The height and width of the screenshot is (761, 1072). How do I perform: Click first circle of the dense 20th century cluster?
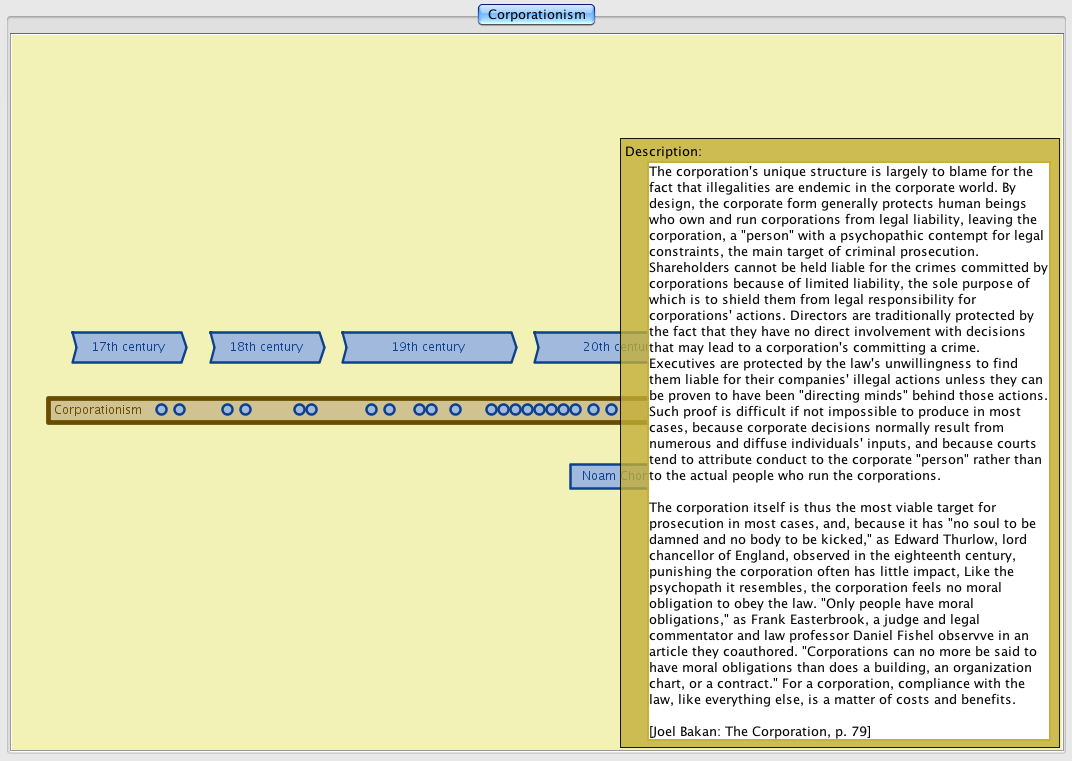coord(491,410)
